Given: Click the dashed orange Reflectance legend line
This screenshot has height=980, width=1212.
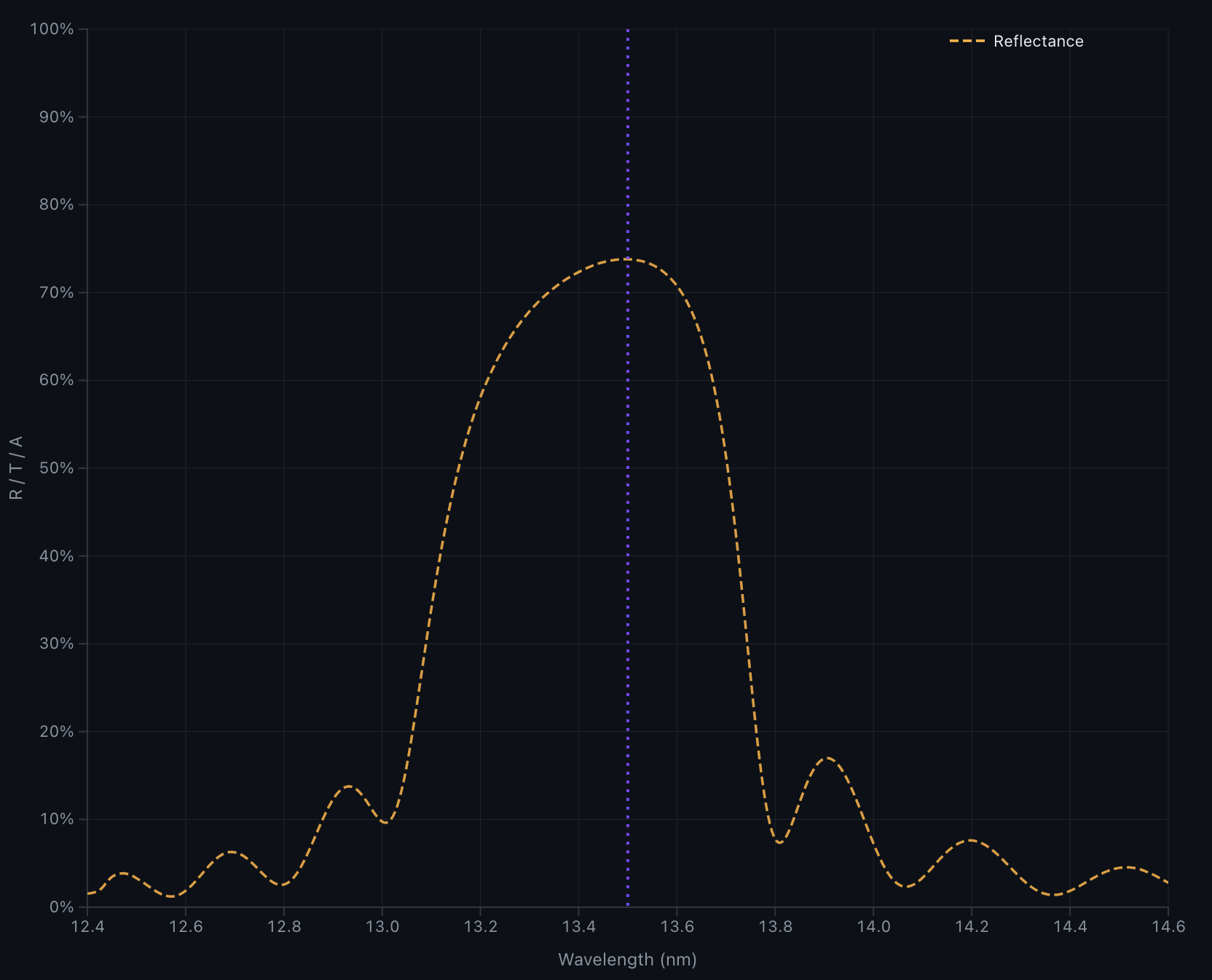Looking at the screenshot, I should (x=967, y=42).
